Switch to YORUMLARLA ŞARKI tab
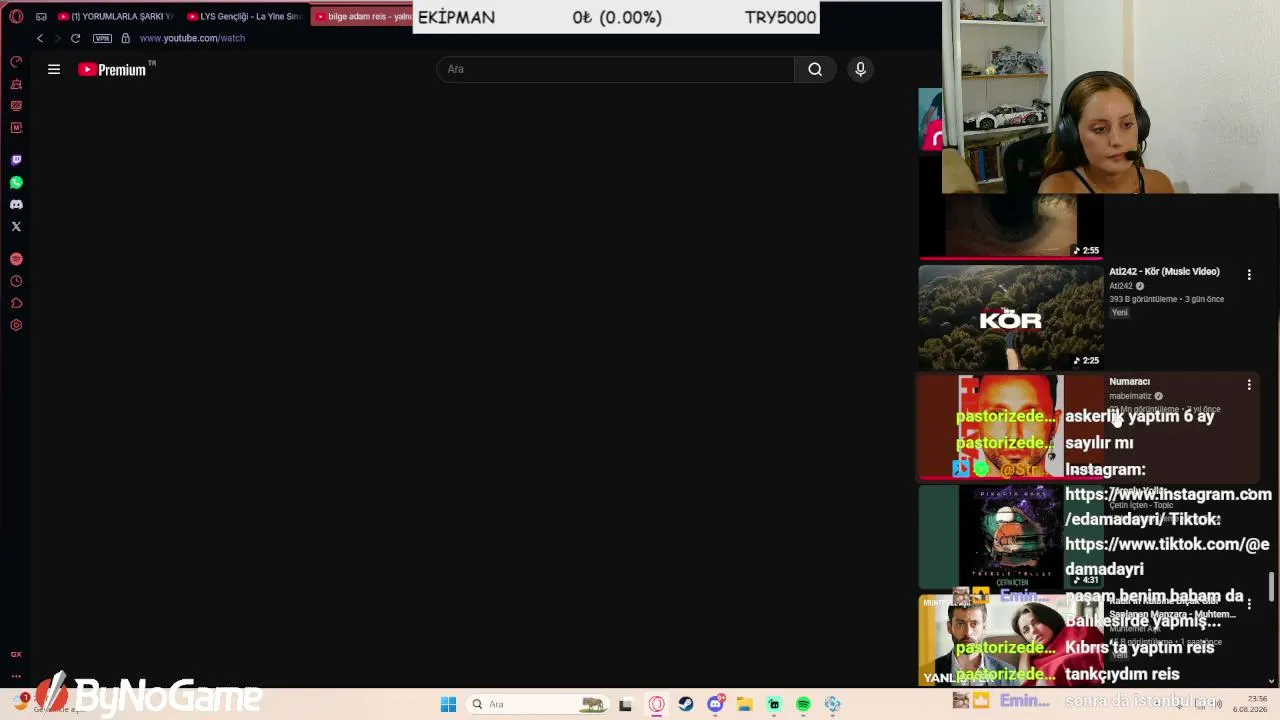The image size is (1280, 720). [115, 16]
